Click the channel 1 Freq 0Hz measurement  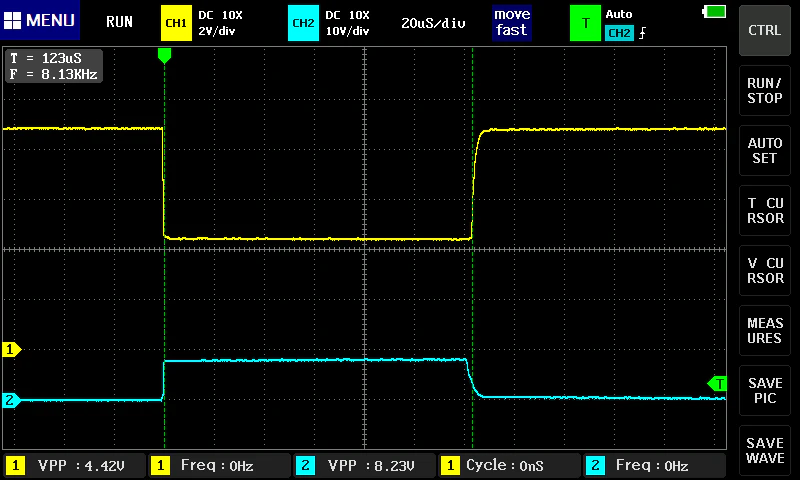(x=219, y=466)
